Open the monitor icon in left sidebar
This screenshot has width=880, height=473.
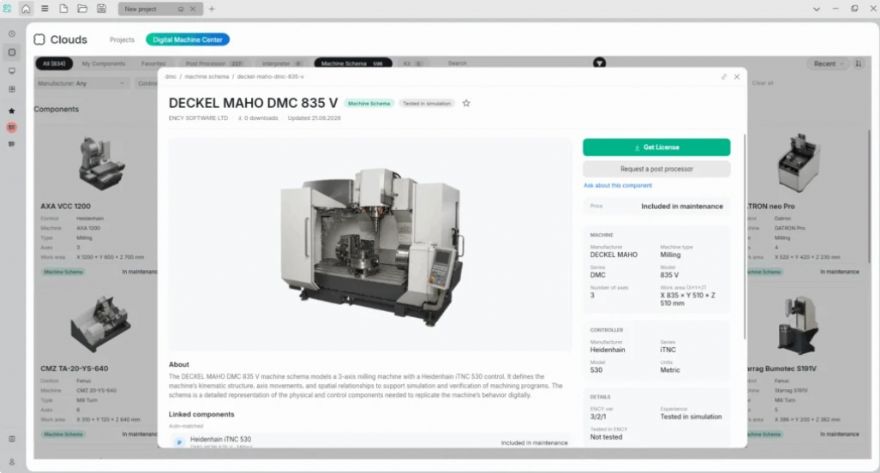pyautogui.click(x=12, y=71)
